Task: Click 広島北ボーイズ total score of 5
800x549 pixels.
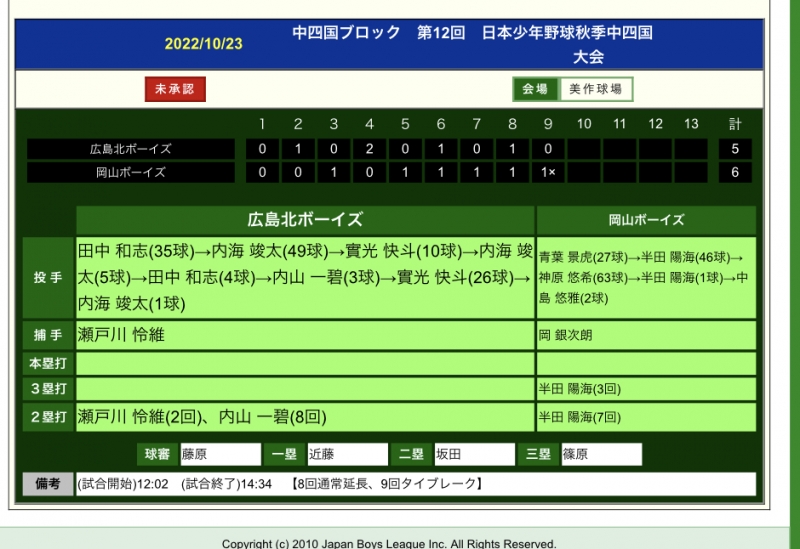Action: pos(735,149)
